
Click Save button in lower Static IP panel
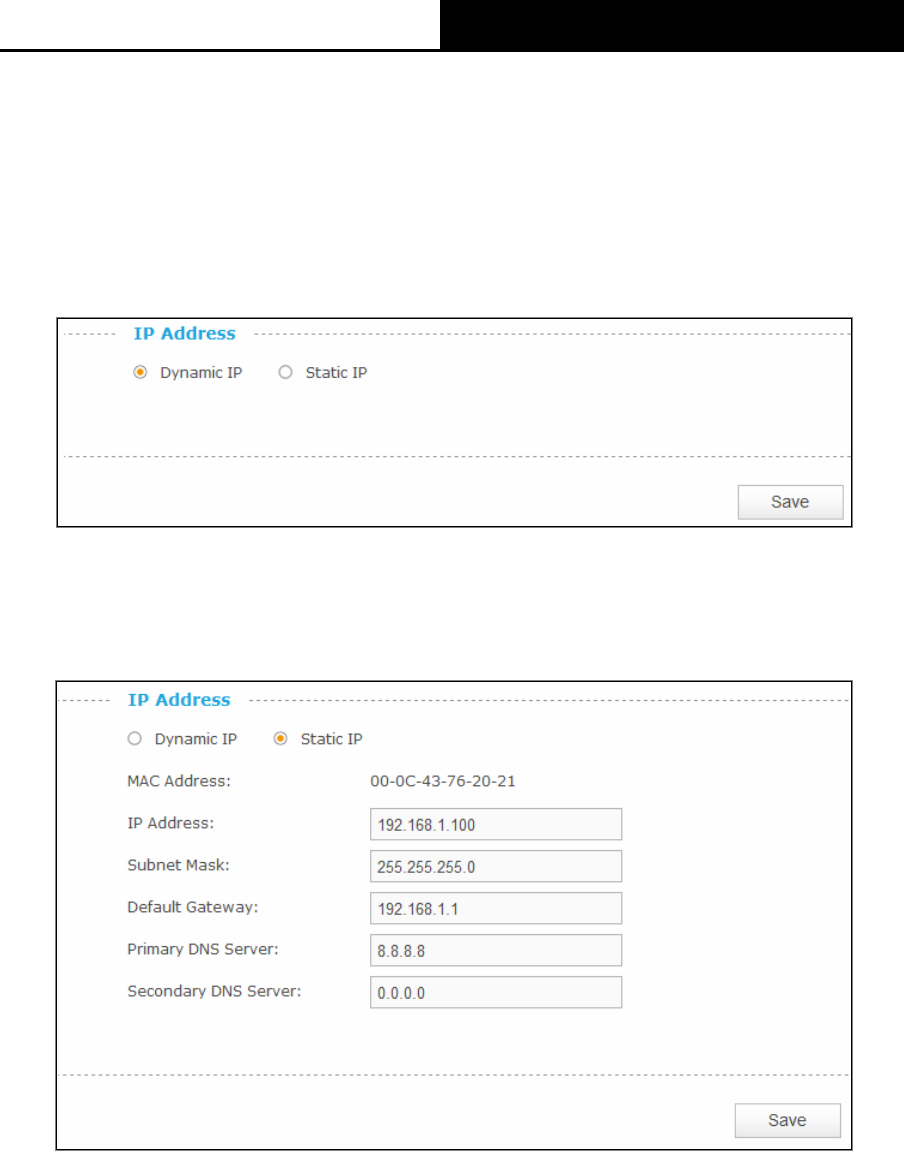(787, 1120)
